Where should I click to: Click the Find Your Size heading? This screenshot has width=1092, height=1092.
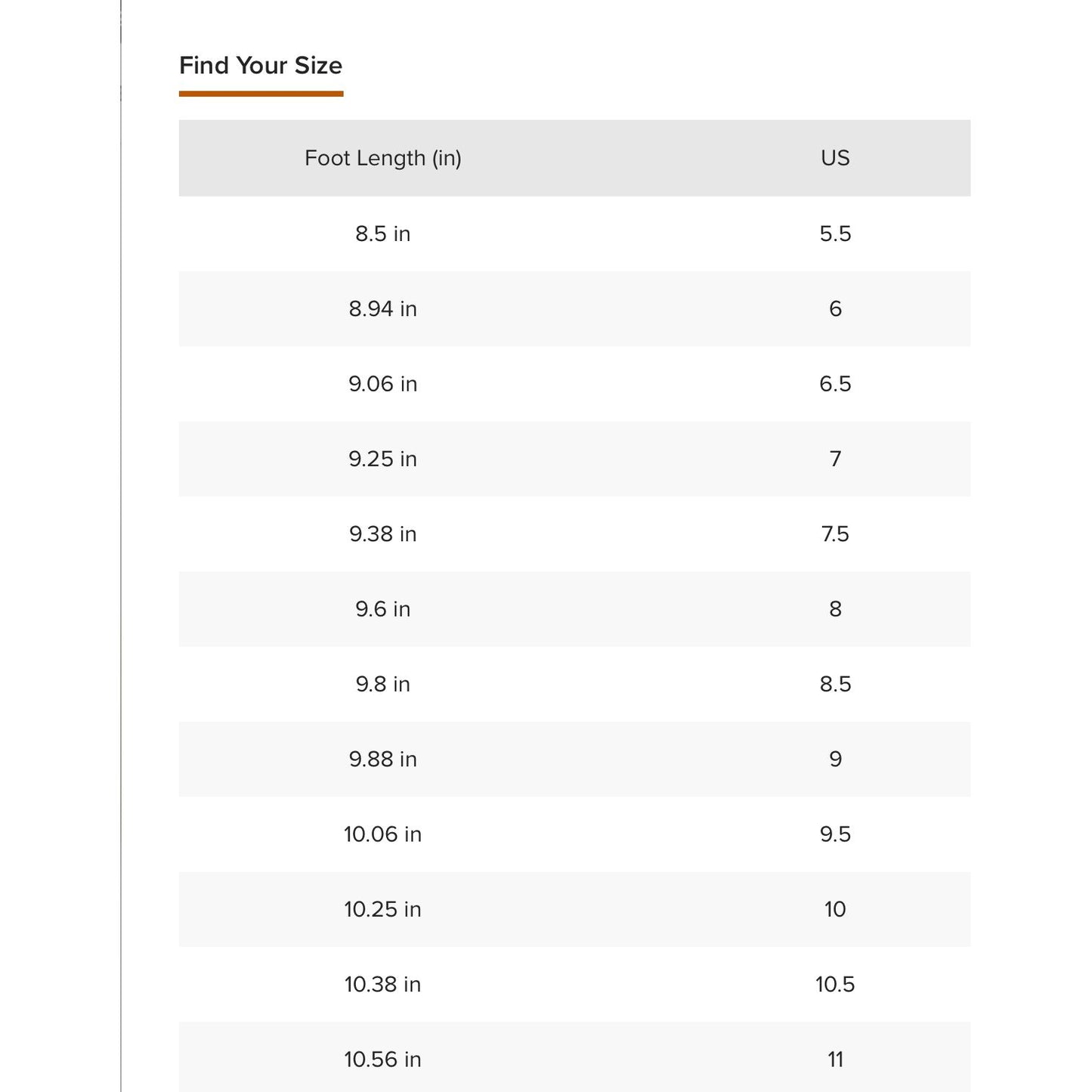click(261, 66)
